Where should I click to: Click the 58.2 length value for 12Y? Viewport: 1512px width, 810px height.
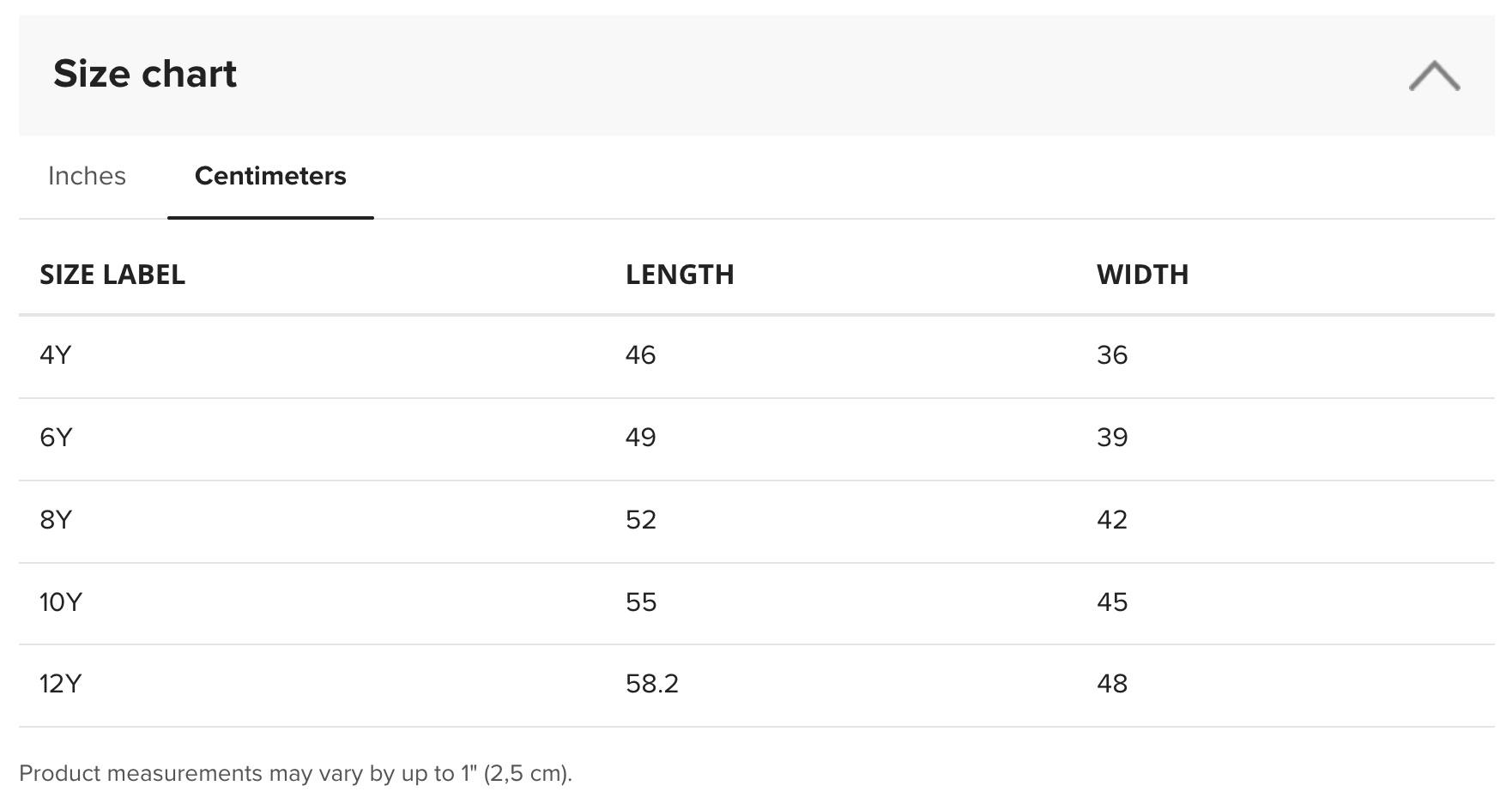[652, 684]
